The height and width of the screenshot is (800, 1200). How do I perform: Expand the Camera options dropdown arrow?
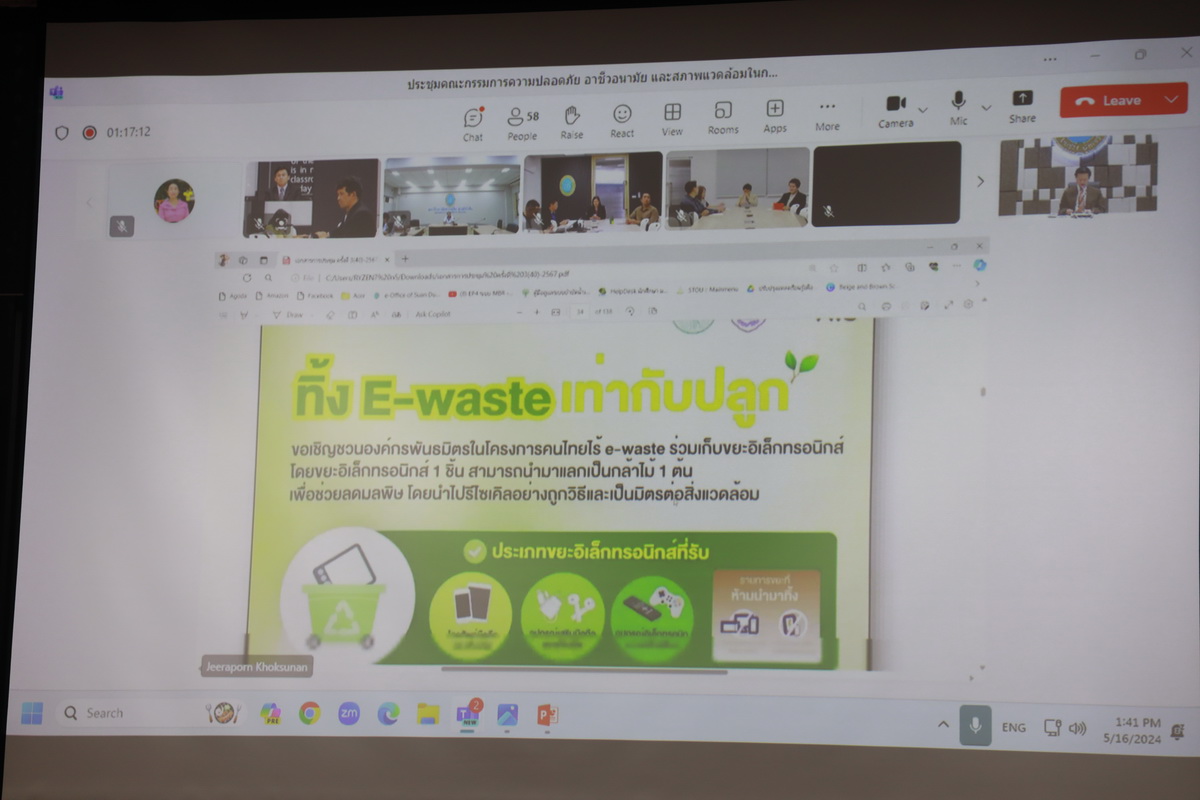coord(923,109)
